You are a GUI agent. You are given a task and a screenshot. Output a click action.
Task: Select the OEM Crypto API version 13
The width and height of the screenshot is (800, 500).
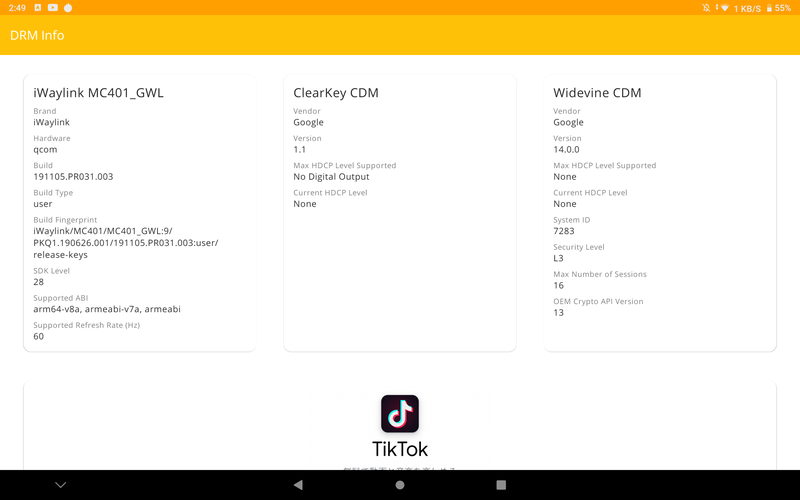tap(559, 312)
